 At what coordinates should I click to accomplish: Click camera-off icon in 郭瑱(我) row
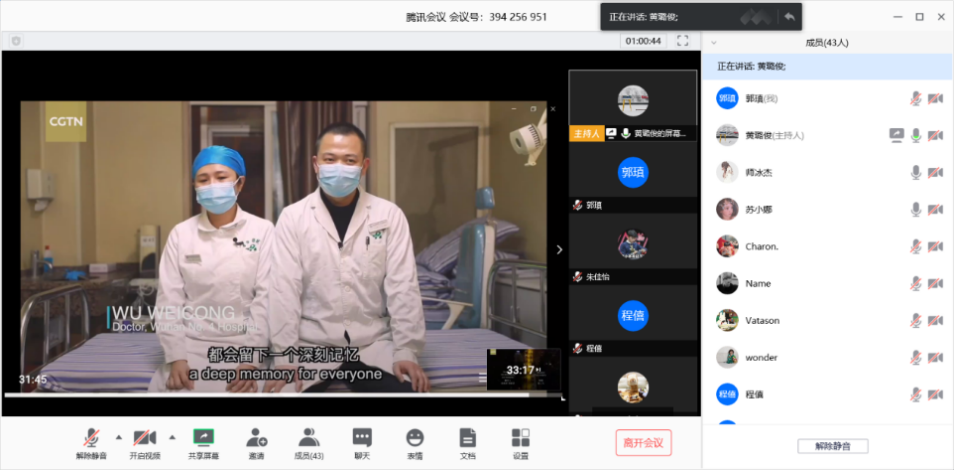click(935, 99)
